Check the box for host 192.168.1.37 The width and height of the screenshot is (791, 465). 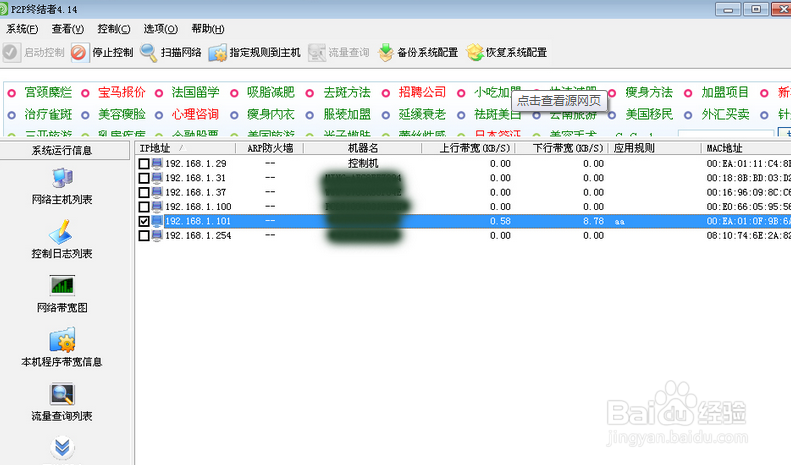click(144, 193)
